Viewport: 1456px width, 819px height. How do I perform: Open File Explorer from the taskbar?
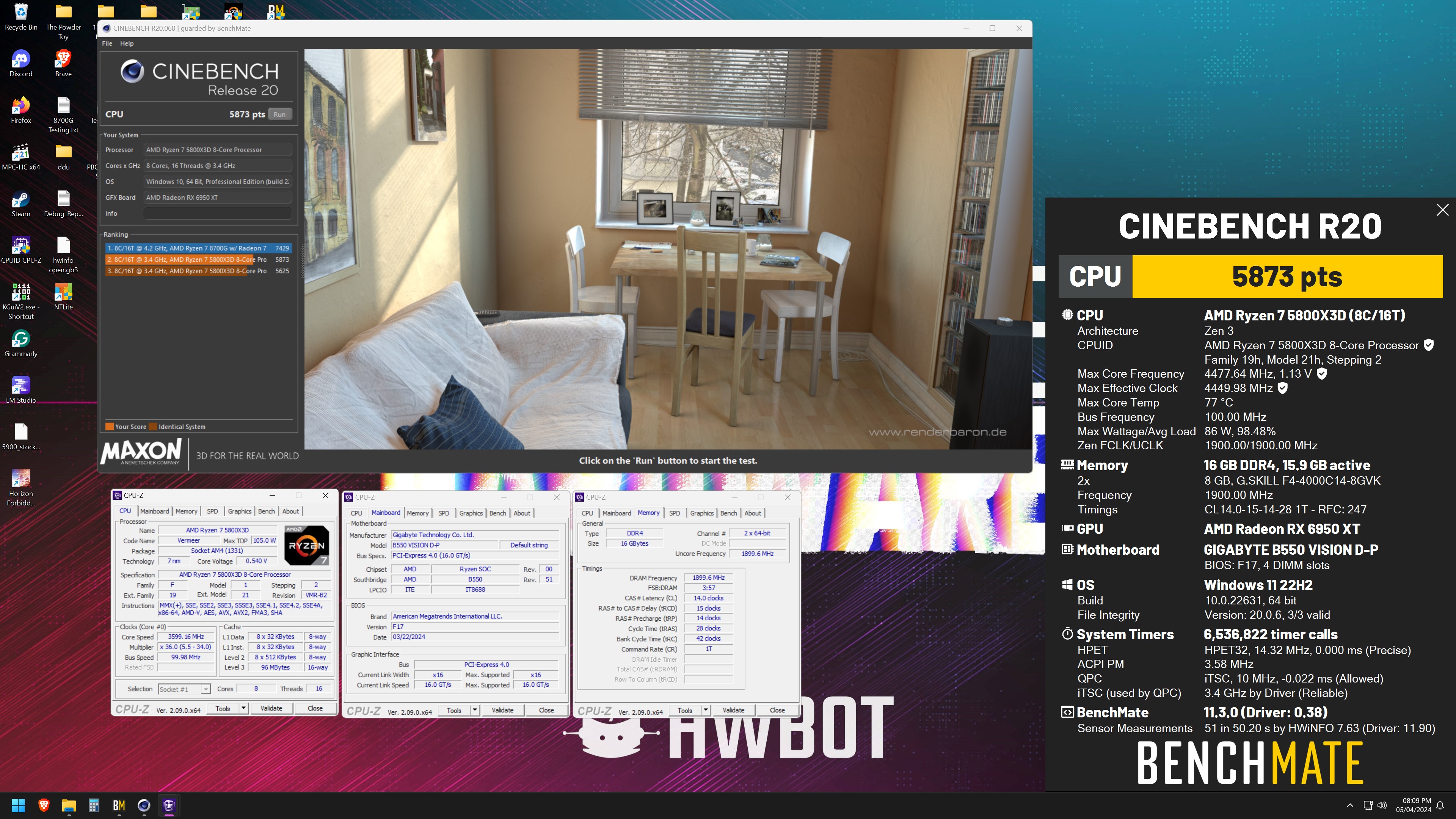(68, 805)
